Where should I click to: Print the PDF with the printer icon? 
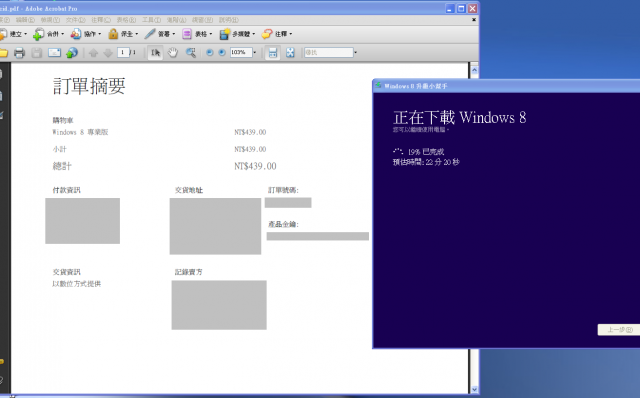(x=19, y=53)
